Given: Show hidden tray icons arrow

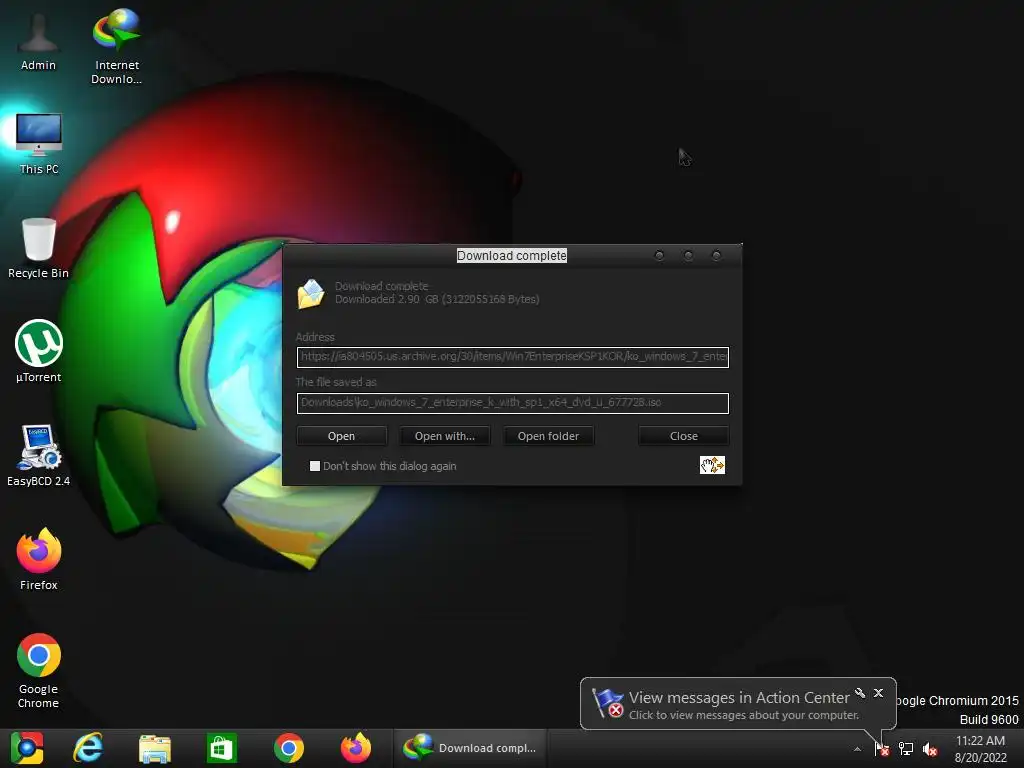Looking at the screenshot, I should (x=857, y=749).
